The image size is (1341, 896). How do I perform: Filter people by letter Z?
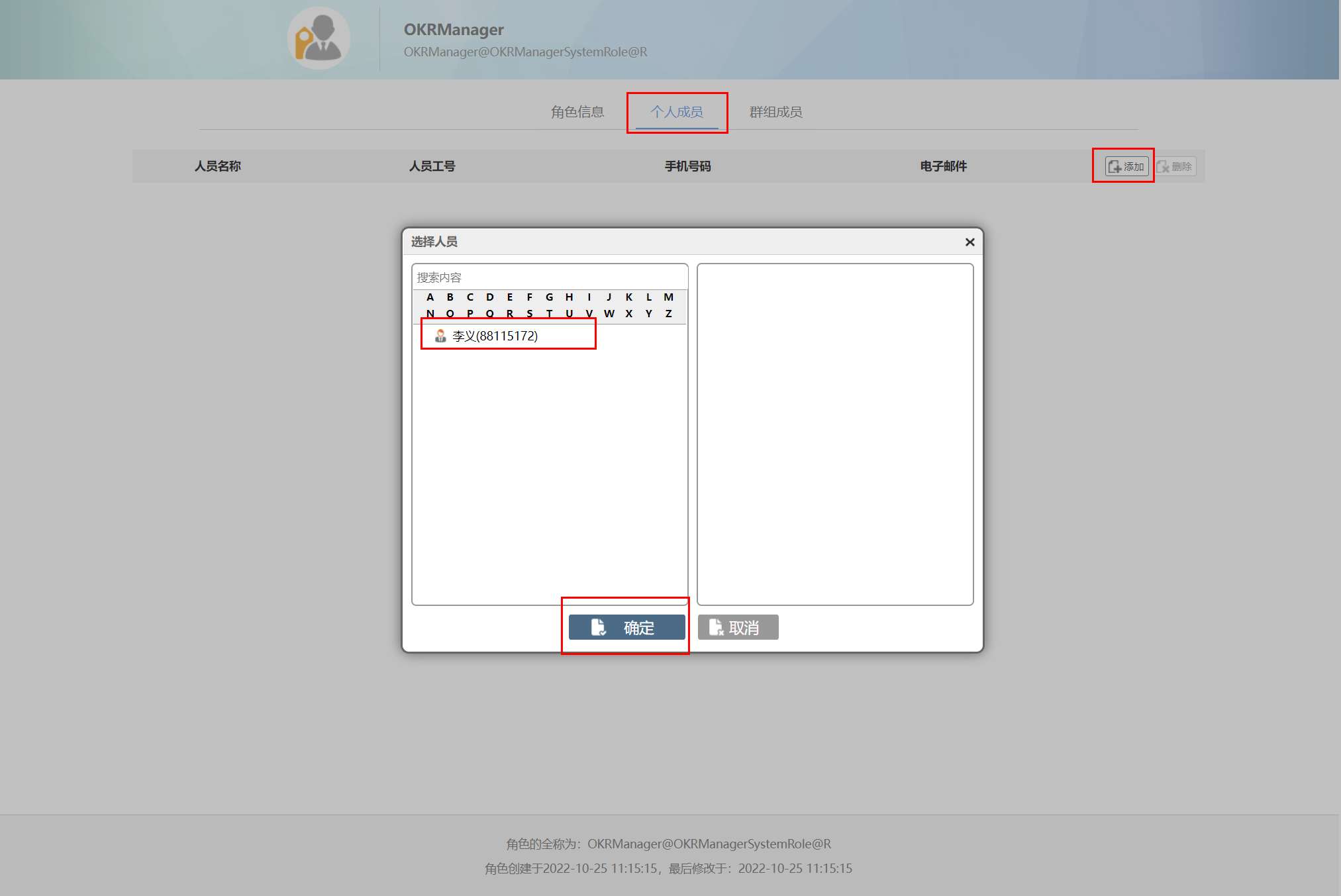(669, 314)
